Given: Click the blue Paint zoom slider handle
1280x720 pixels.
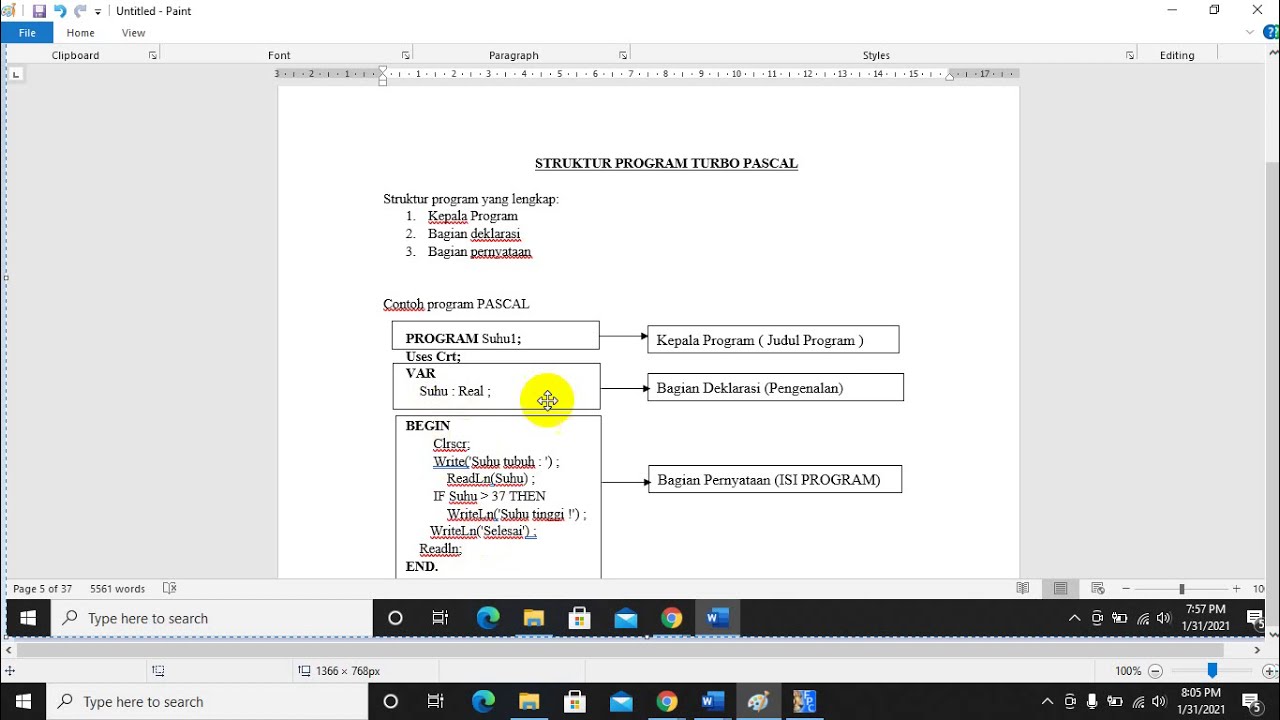Looking at the screenshot, I should 1212,671.
